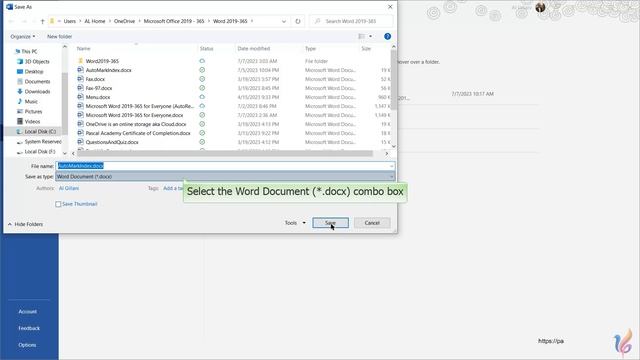
Task: Select the Menu.docx file icon
Action: pos(80,97)
